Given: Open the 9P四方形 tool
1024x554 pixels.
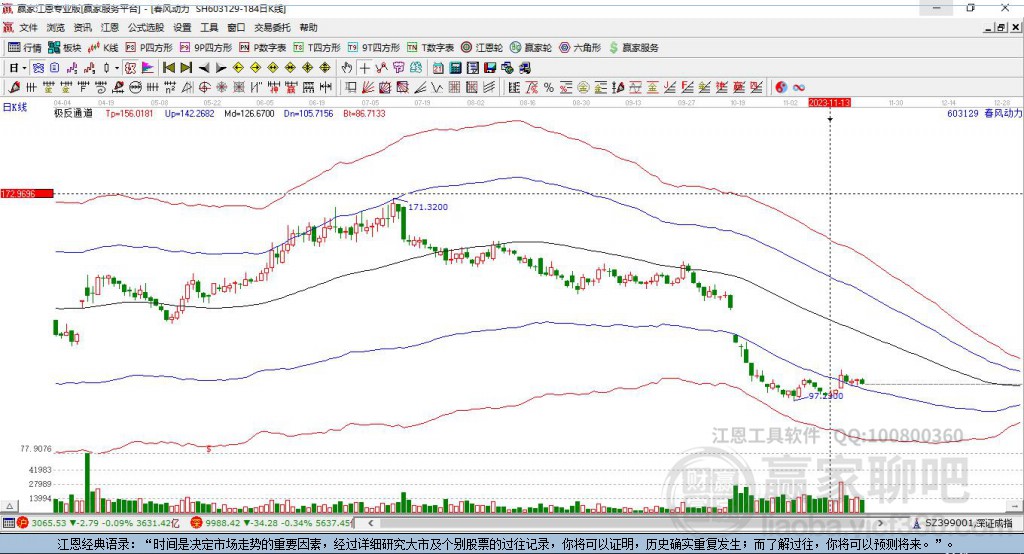Looking at the screenshot, I should point(206,48).
